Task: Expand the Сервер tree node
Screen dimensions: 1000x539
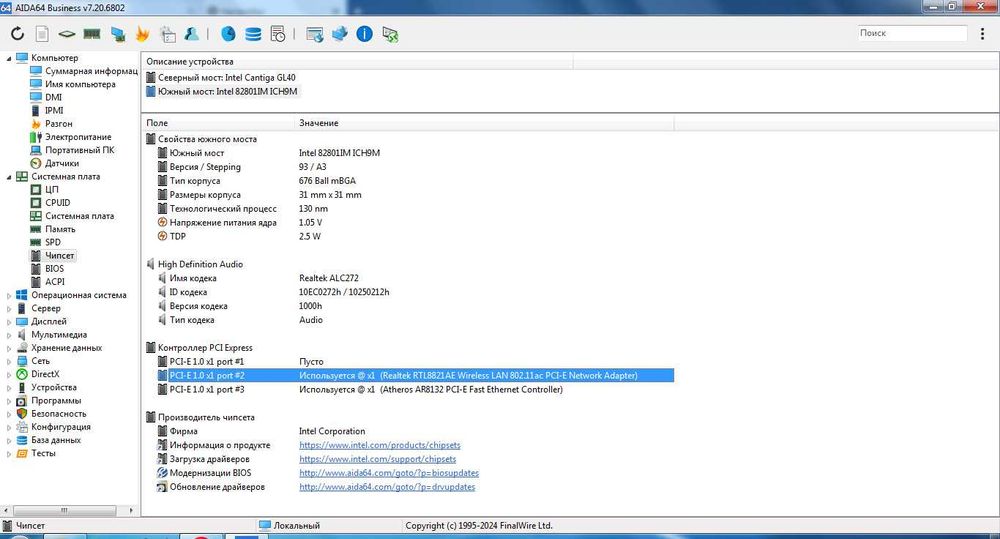Action: tap(9, 309)
